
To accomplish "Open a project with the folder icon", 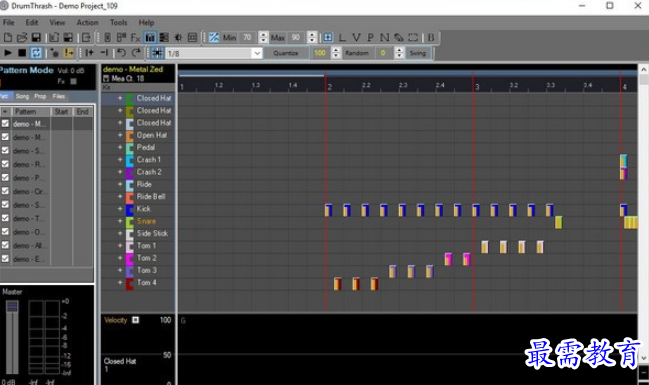I will pos(22,38).
